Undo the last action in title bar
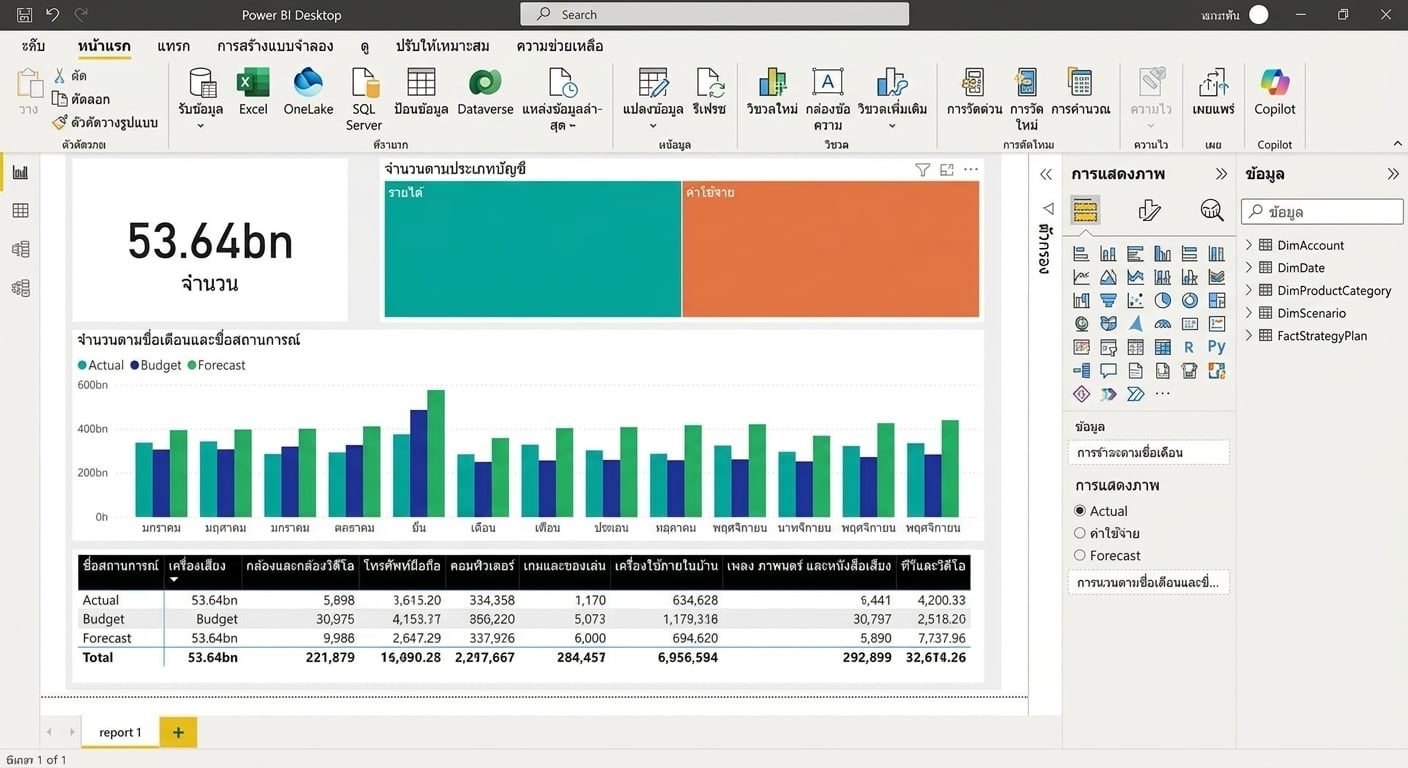 (x=53, y=14)
